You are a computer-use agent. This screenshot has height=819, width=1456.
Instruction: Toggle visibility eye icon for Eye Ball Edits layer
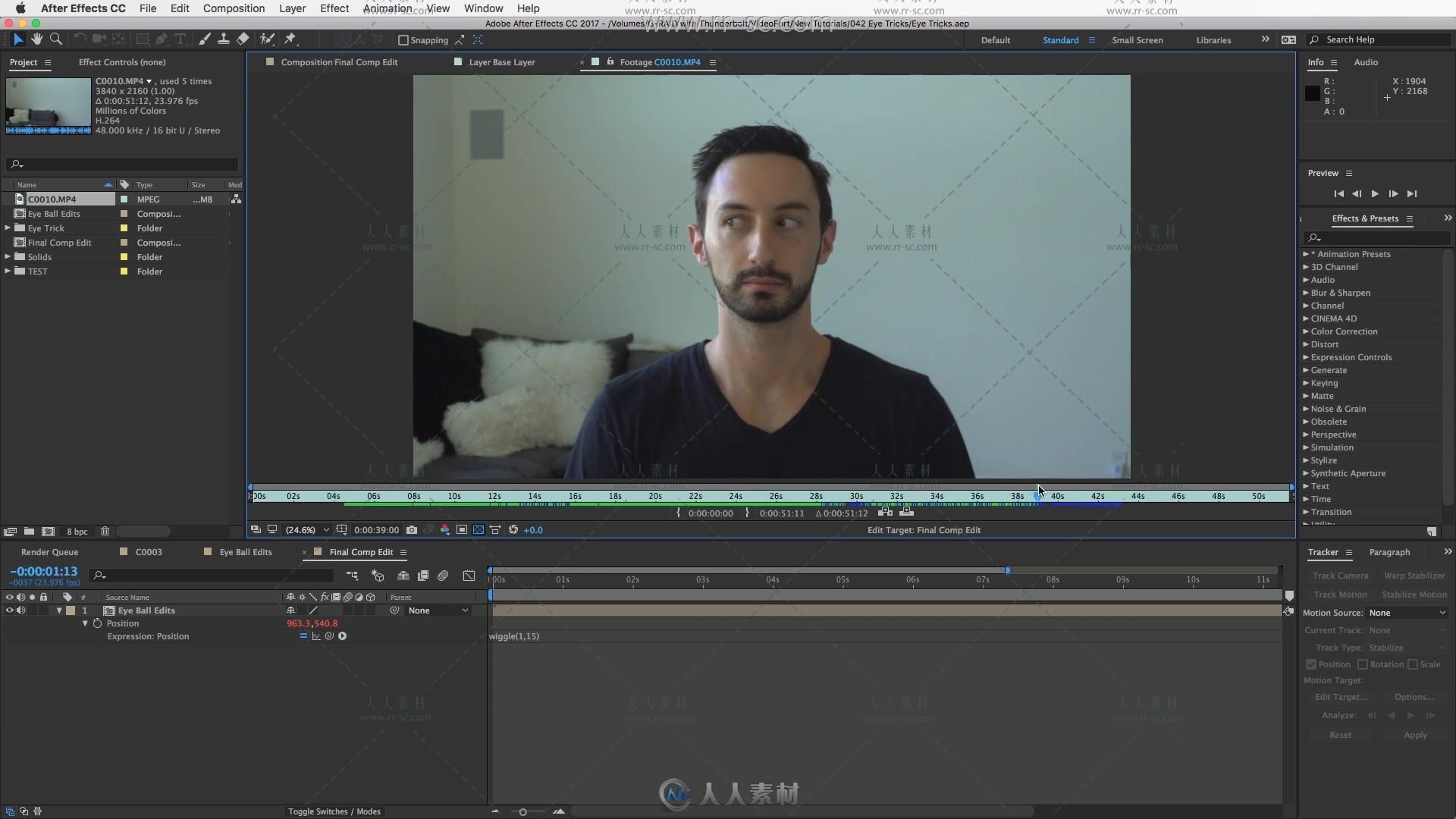[x=9, y=610]
